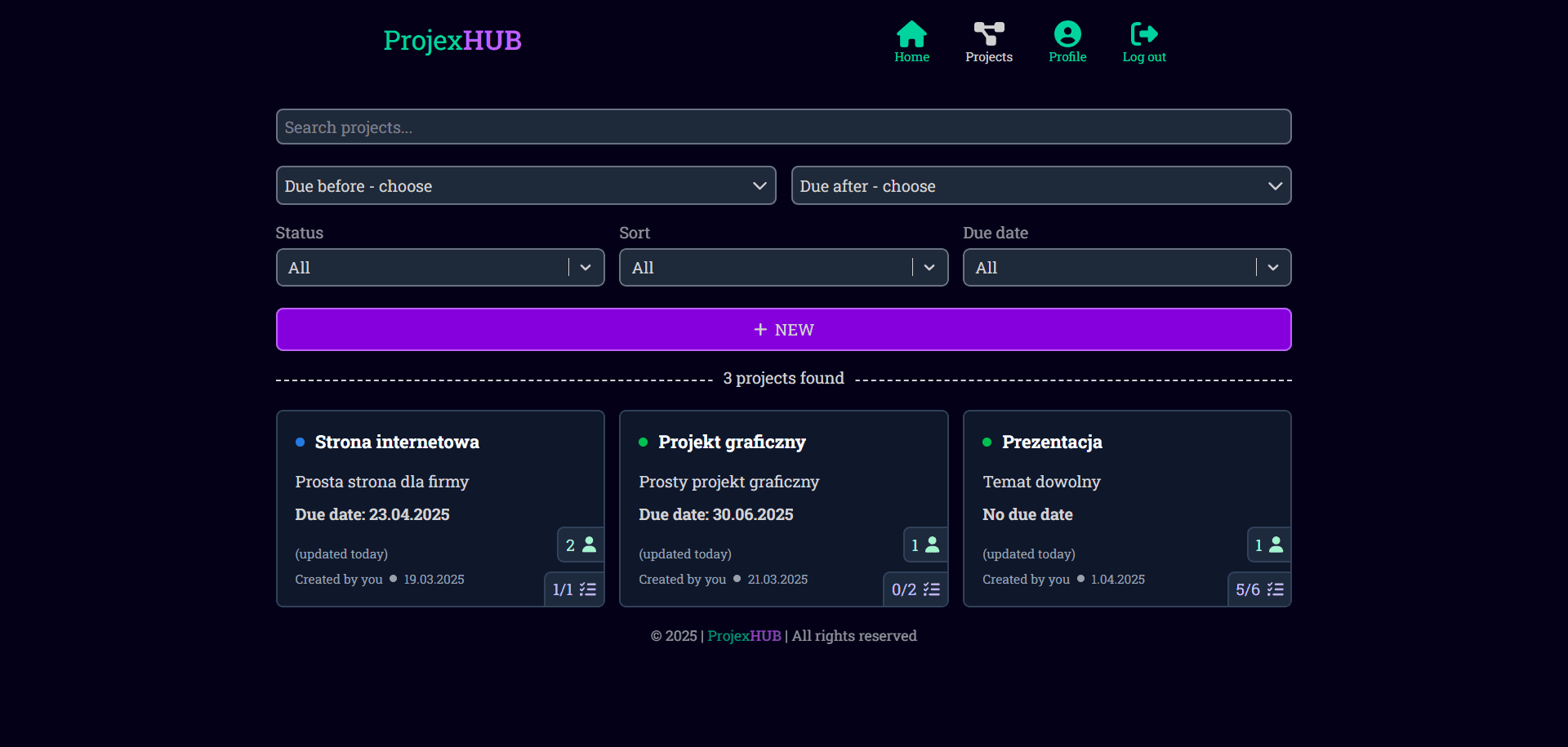
Task: Click blue status dot on Strona internetowa
Action: tap(300, 442)
